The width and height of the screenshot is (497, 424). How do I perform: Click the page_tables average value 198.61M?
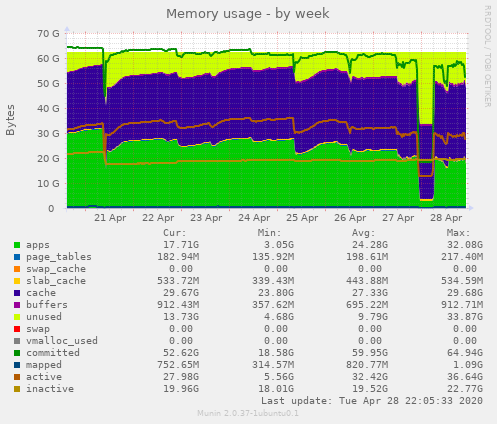pos(367,257)
